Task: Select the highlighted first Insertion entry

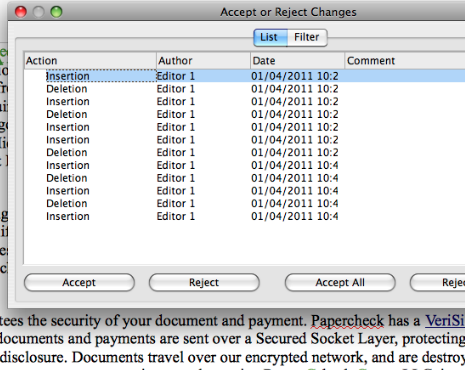Action: 245,76
